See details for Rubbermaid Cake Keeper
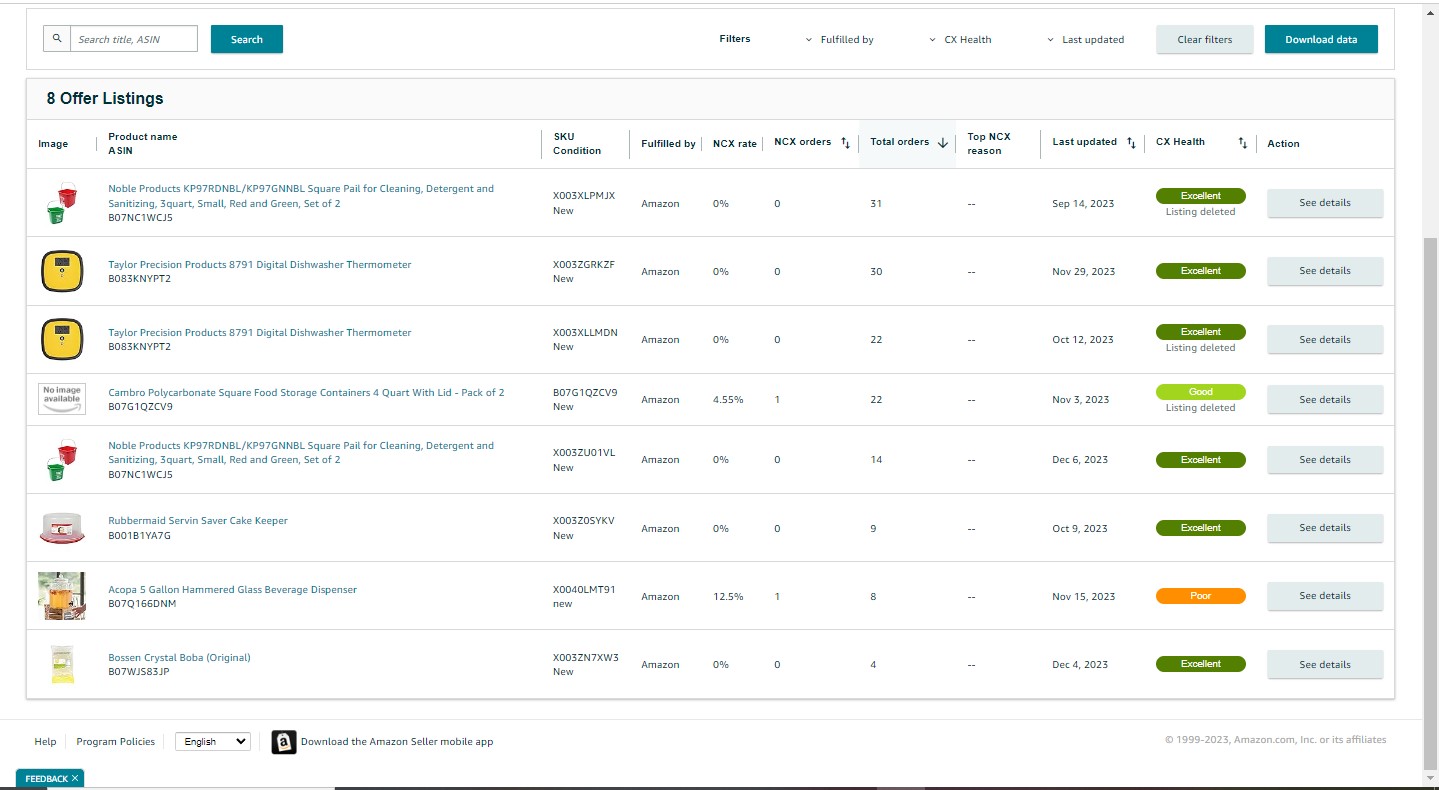Viewport: 1439px width, 790px height. pos(1325,528)
